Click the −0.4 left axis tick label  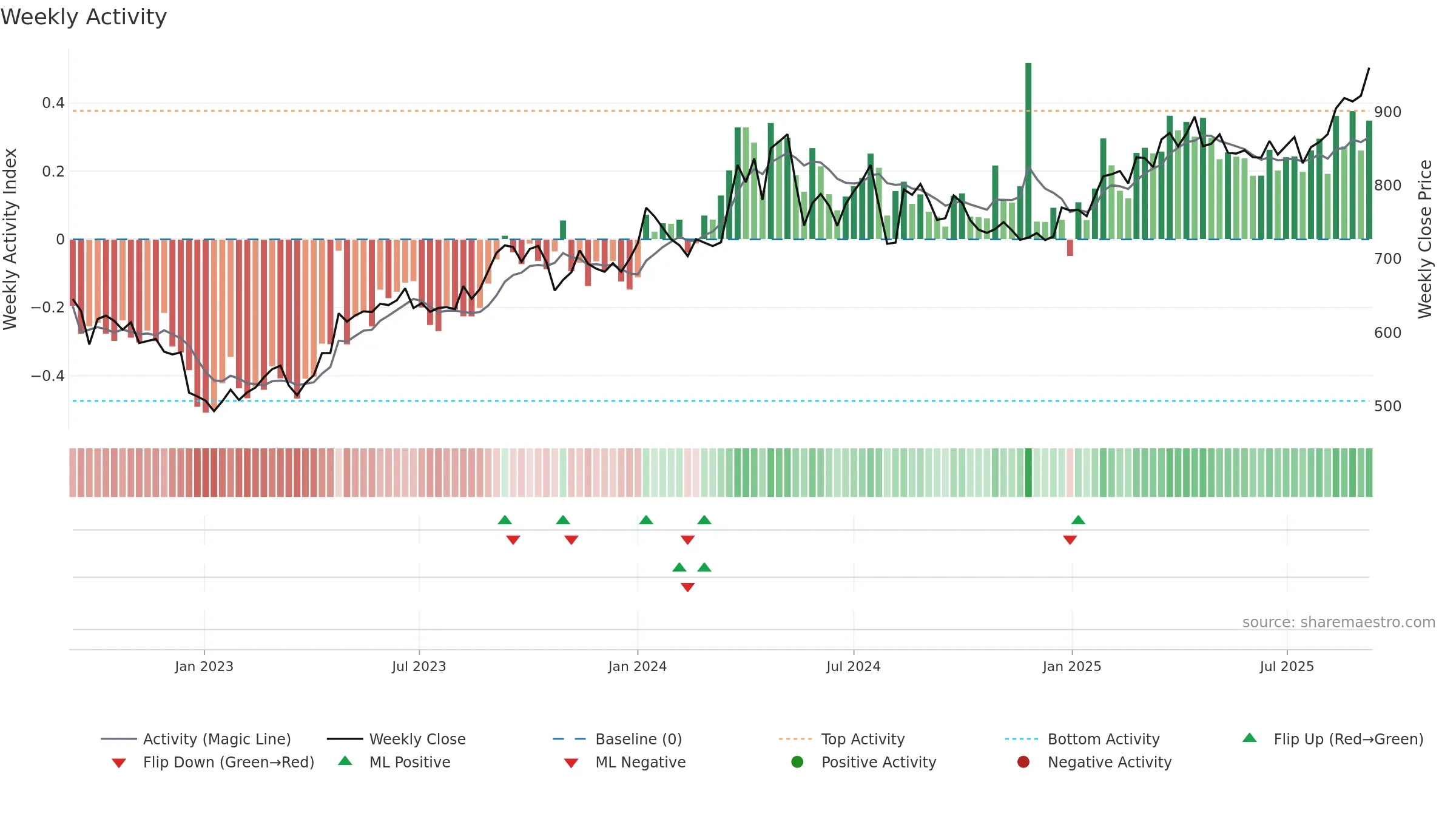[48, 376]
